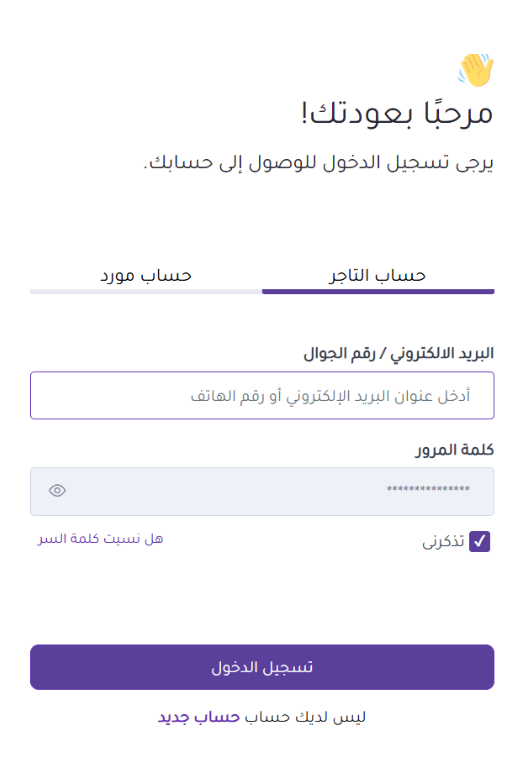The width and height of the screenshot is (528, 761).
Task: Click the البريد الالكتروني / رقم الجوال label
Action: 398,353
